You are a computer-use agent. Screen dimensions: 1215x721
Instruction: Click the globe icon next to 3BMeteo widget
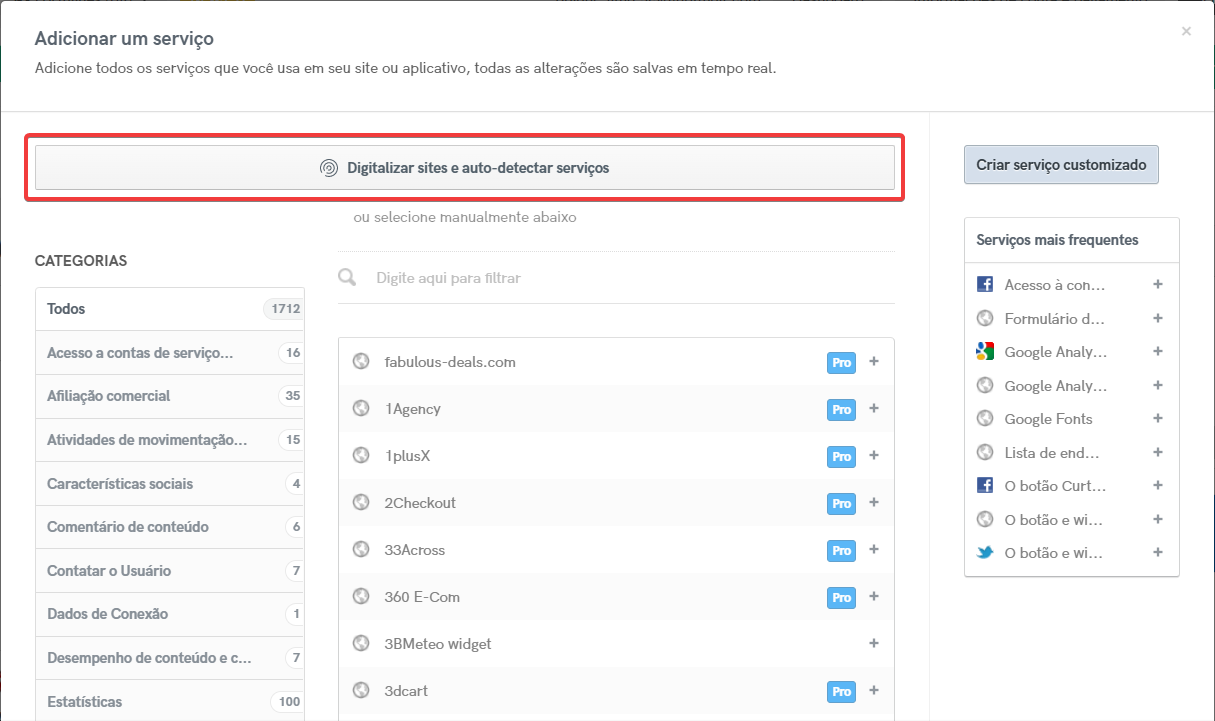360,644
